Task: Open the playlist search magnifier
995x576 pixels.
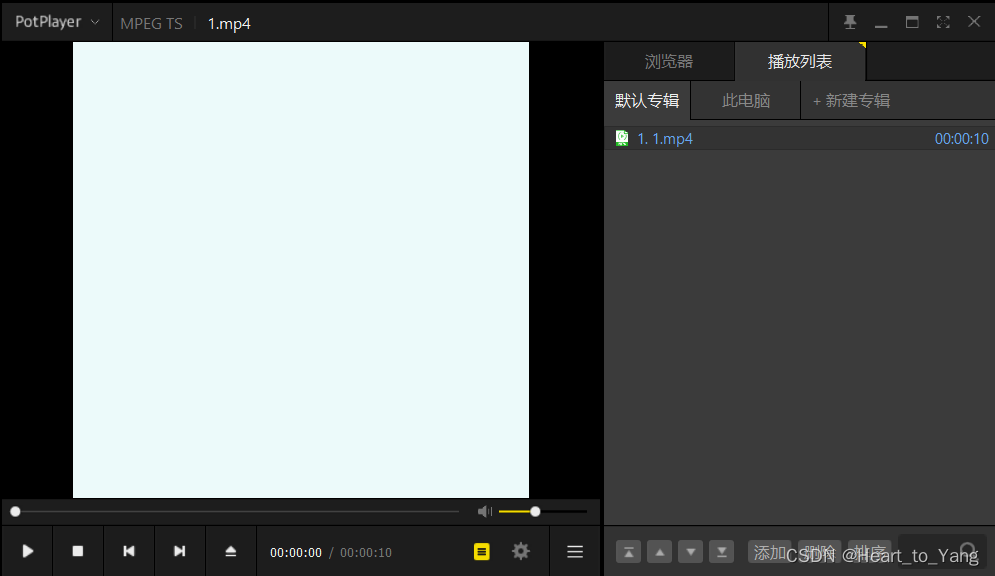Action: (968, 551)
